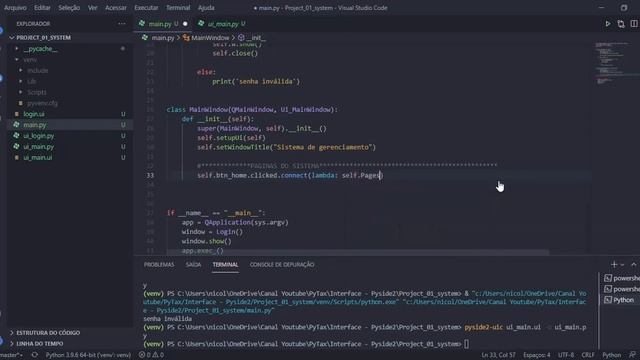Click the unsaved dot on main.py tab
The height and width of the screenshot is (360, 640).
click(x=185, y=24)
